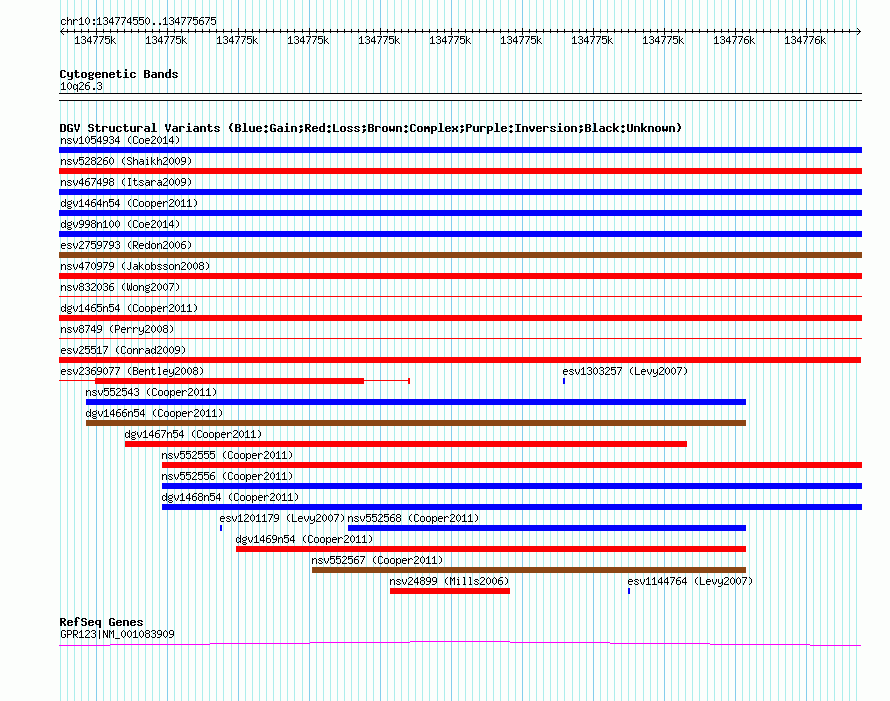Select dgv1468n54 (Cooper2011) label
This screenshot has width=890, height=701.
230,497
